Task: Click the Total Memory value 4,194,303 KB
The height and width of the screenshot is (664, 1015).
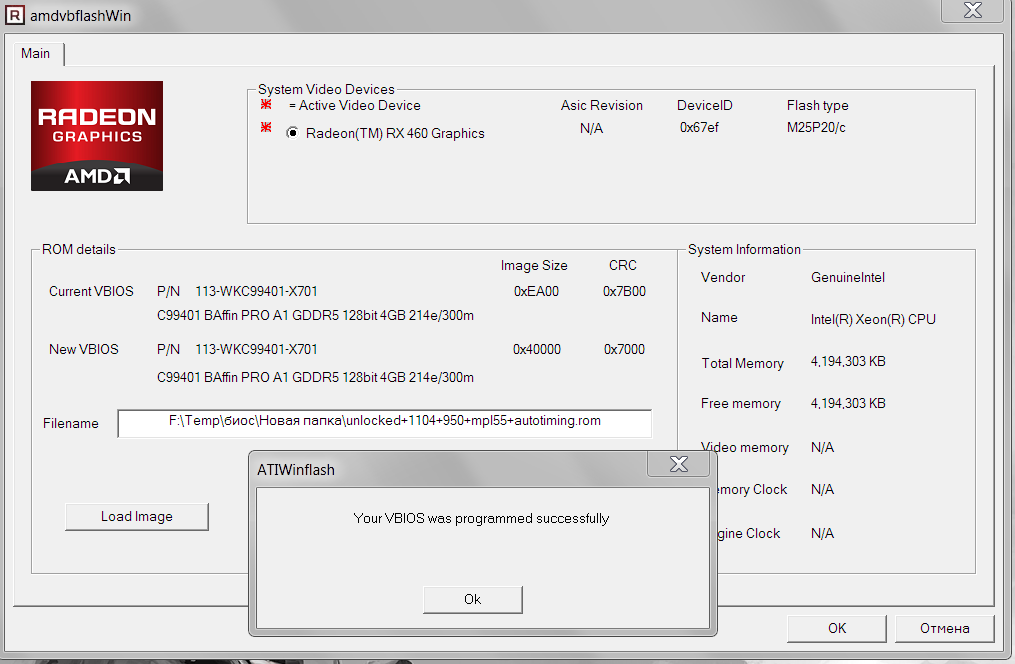Action: pyautogui.click(x=848, y=361)
